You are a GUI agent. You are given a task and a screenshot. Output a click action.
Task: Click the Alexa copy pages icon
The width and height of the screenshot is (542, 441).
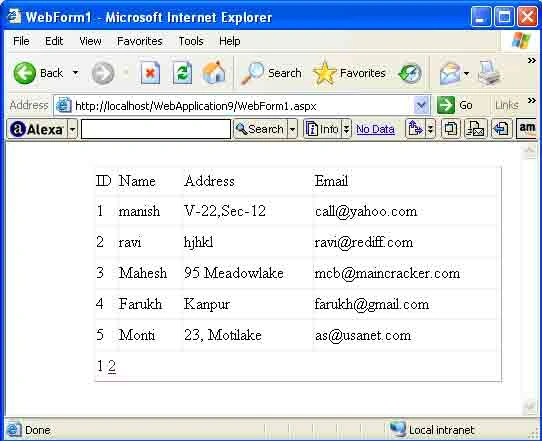(x=451, y=129)
